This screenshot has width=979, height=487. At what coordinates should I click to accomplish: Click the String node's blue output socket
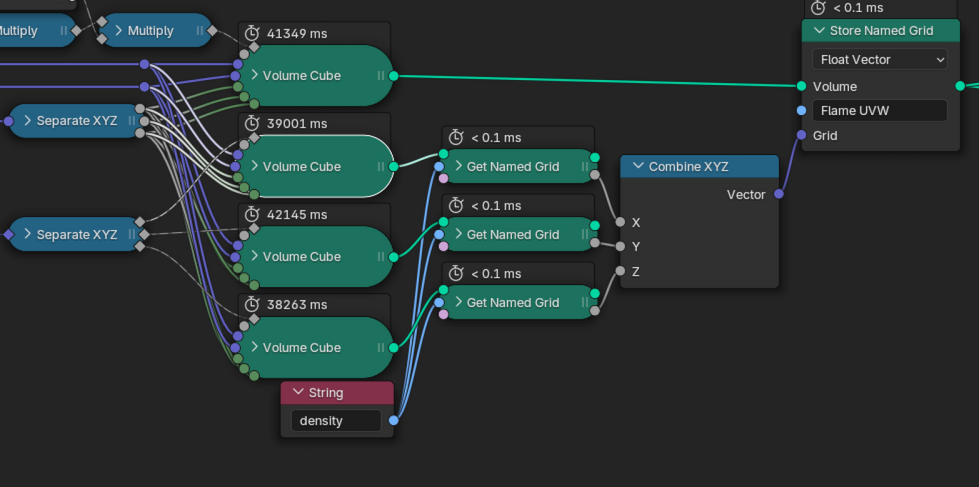pos(394,420)
